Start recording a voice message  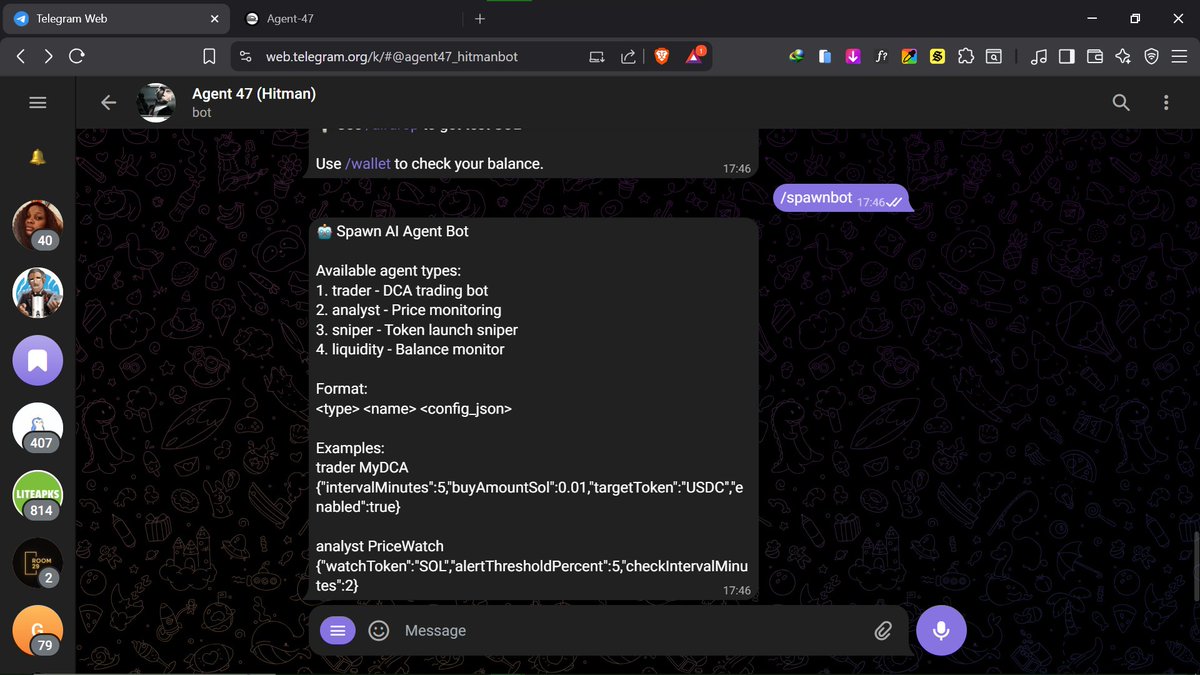tap(941, 630)
